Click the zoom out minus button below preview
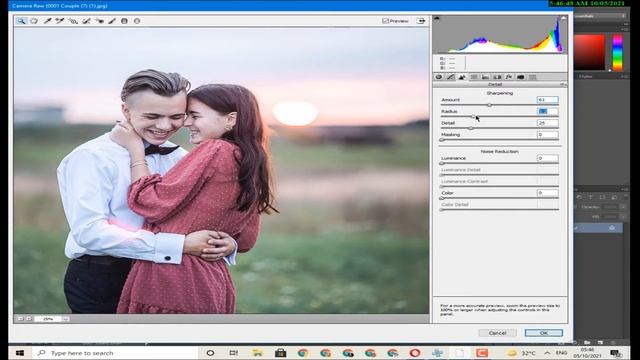The height and width of the screenshot is (360, 640). (20, 318)
